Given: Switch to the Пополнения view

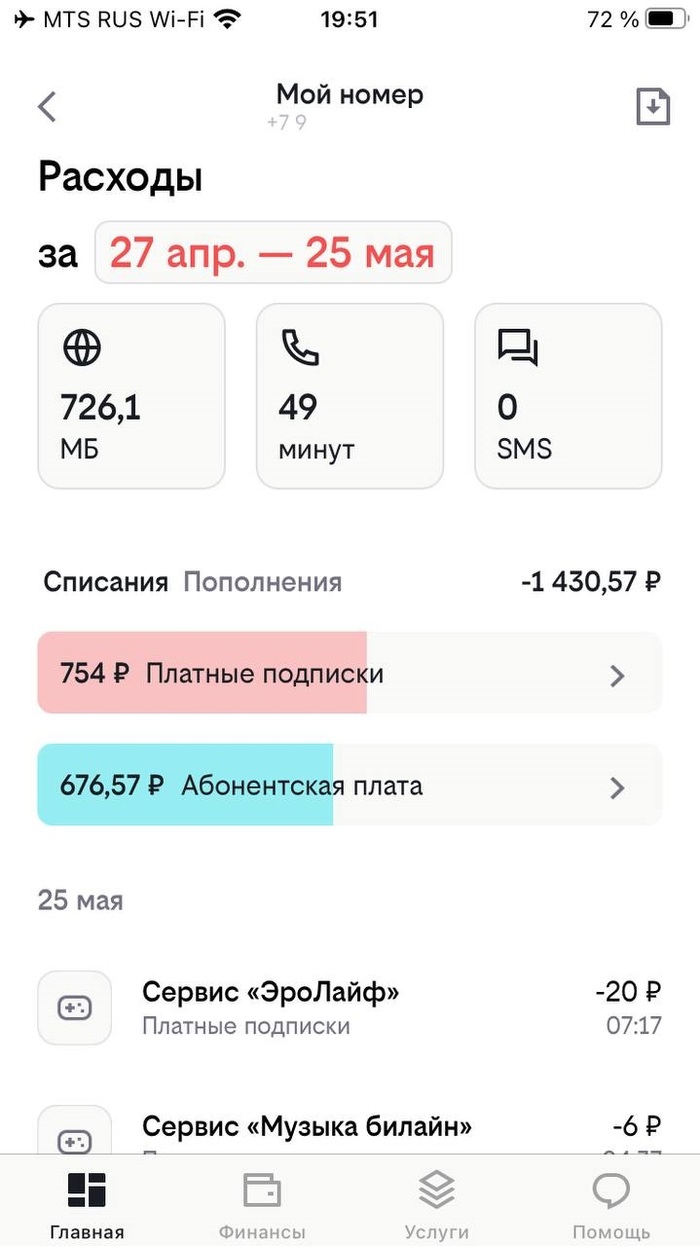Looking at the screenshot, I should (262, 582).
